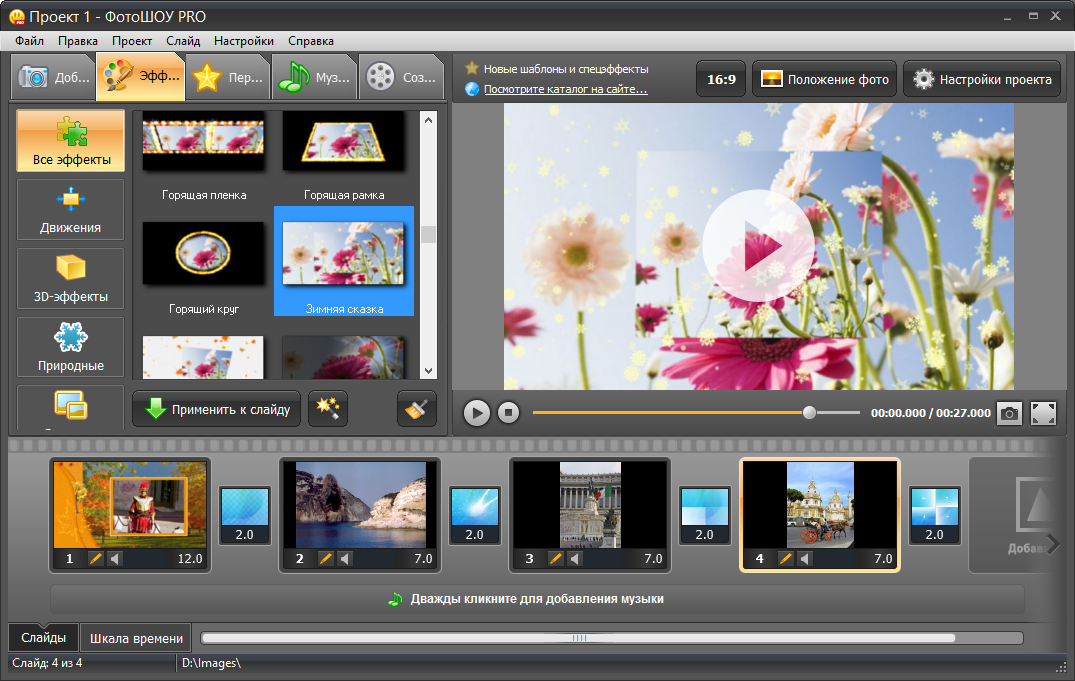Toggle the sound icon on slide 4

pyautogui.click(x=804, y=559)
